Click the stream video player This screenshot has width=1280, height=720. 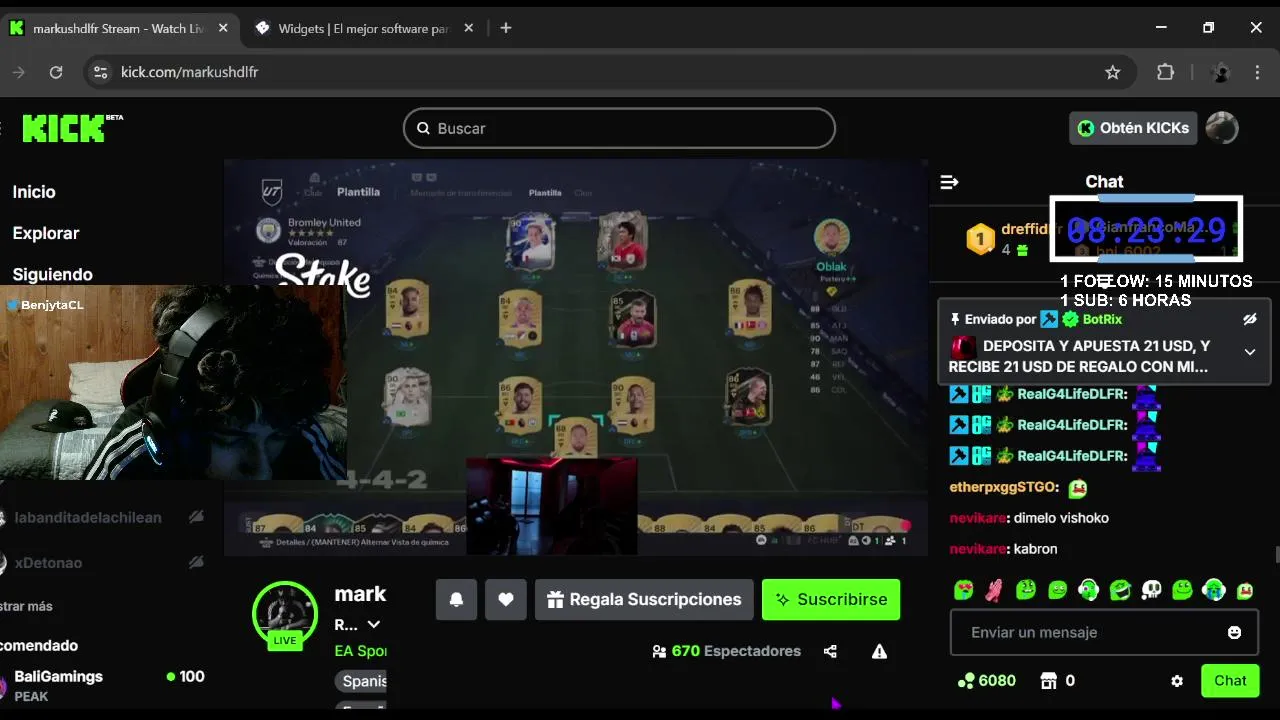(576, 357)
